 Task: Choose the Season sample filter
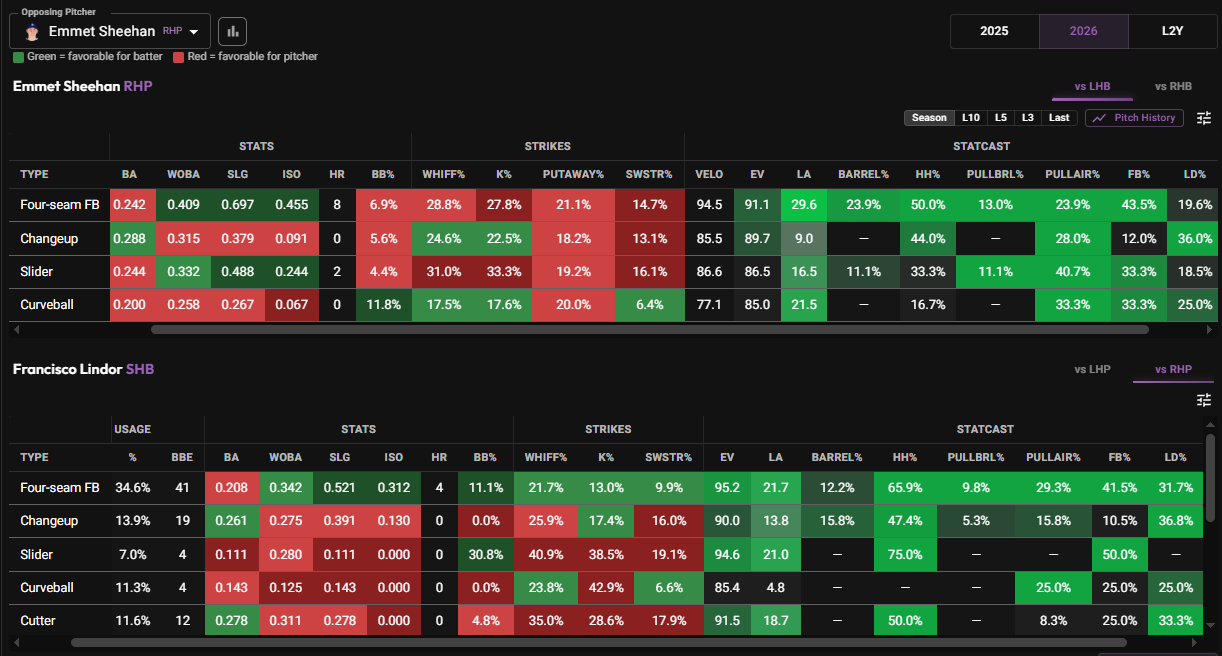[929, 118]
